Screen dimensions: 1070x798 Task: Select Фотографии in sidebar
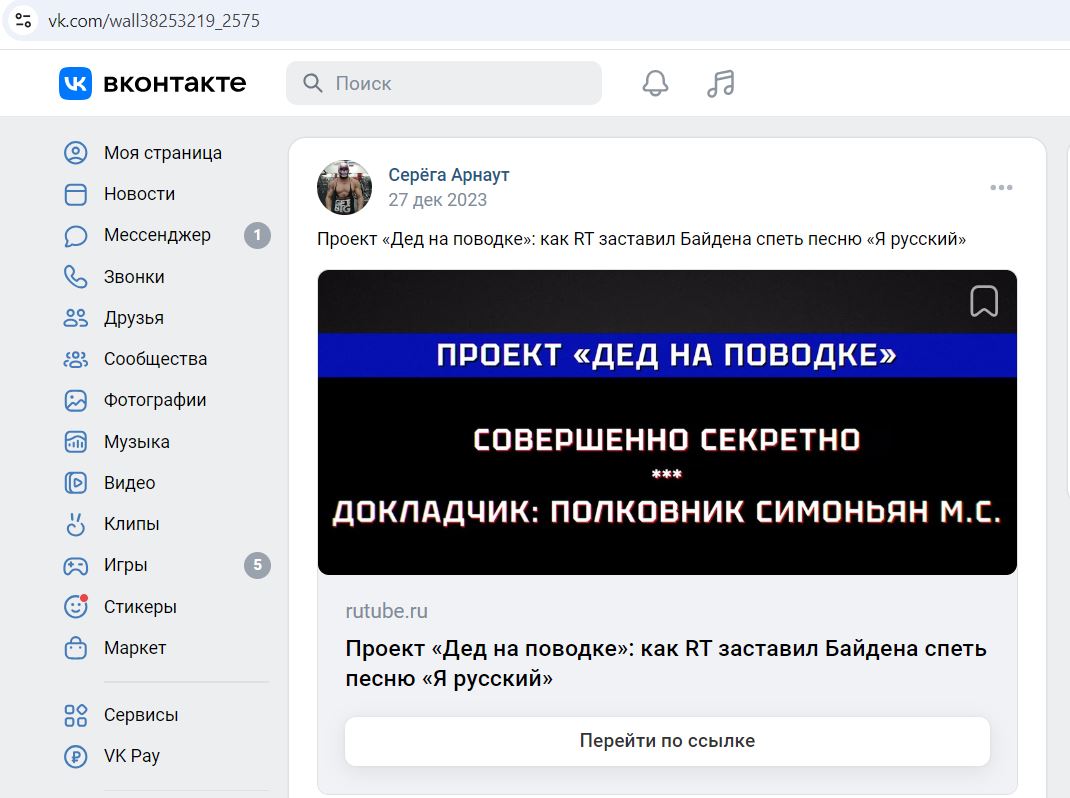tap(155, 400)
